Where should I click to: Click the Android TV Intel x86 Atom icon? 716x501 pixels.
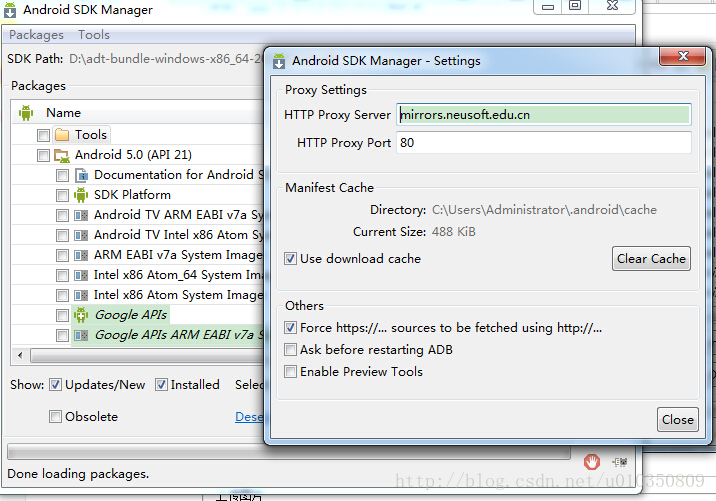81,235
